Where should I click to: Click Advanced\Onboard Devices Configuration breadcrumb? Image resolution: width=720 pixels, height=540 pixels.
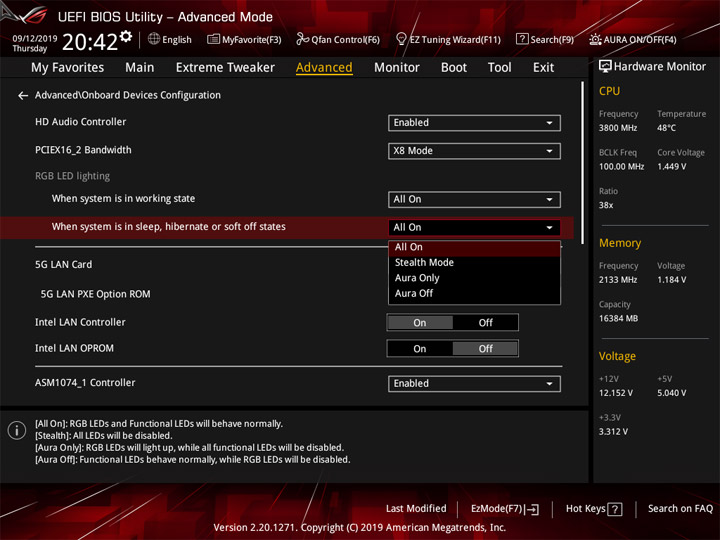tap(128, 95)
